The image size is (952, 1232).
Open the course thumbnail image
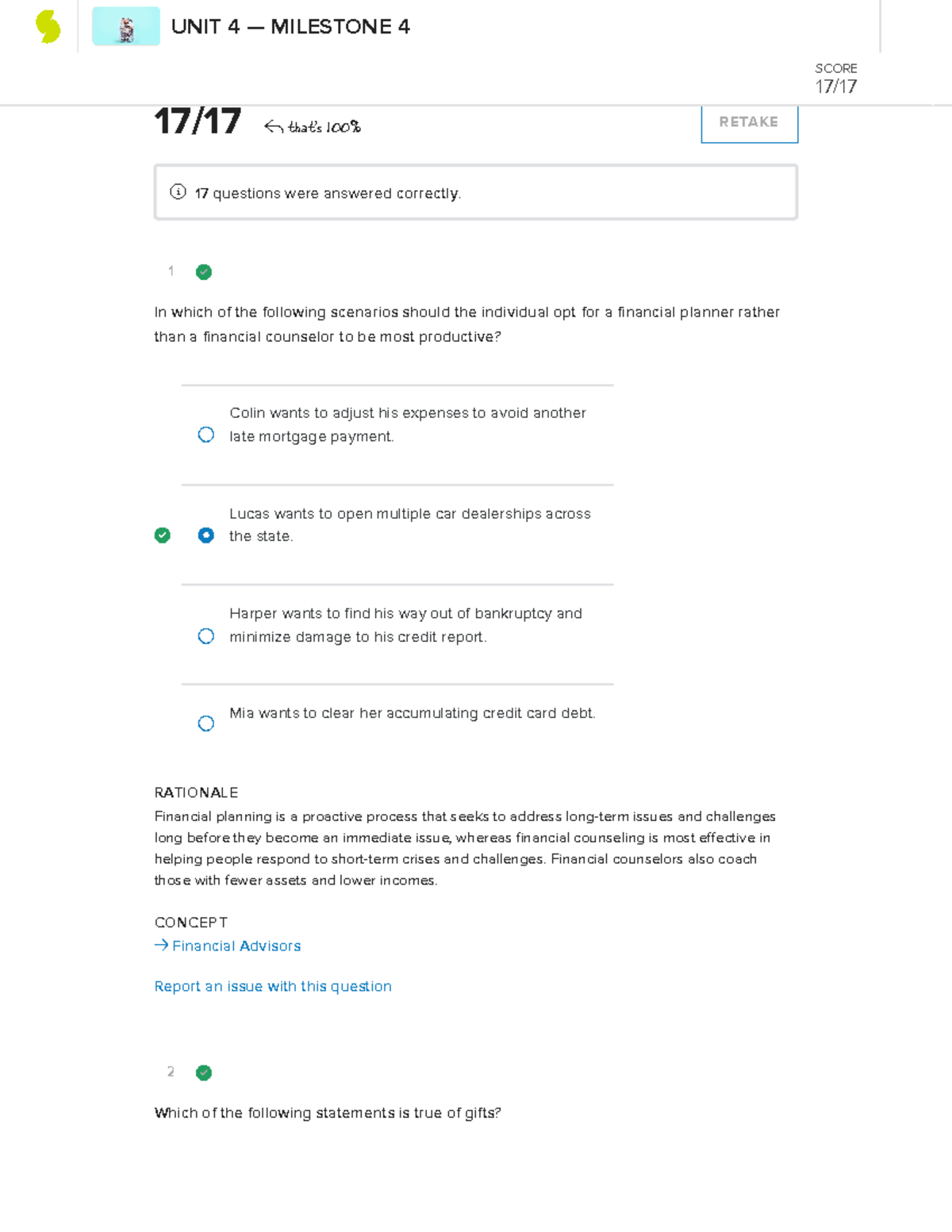126,27
